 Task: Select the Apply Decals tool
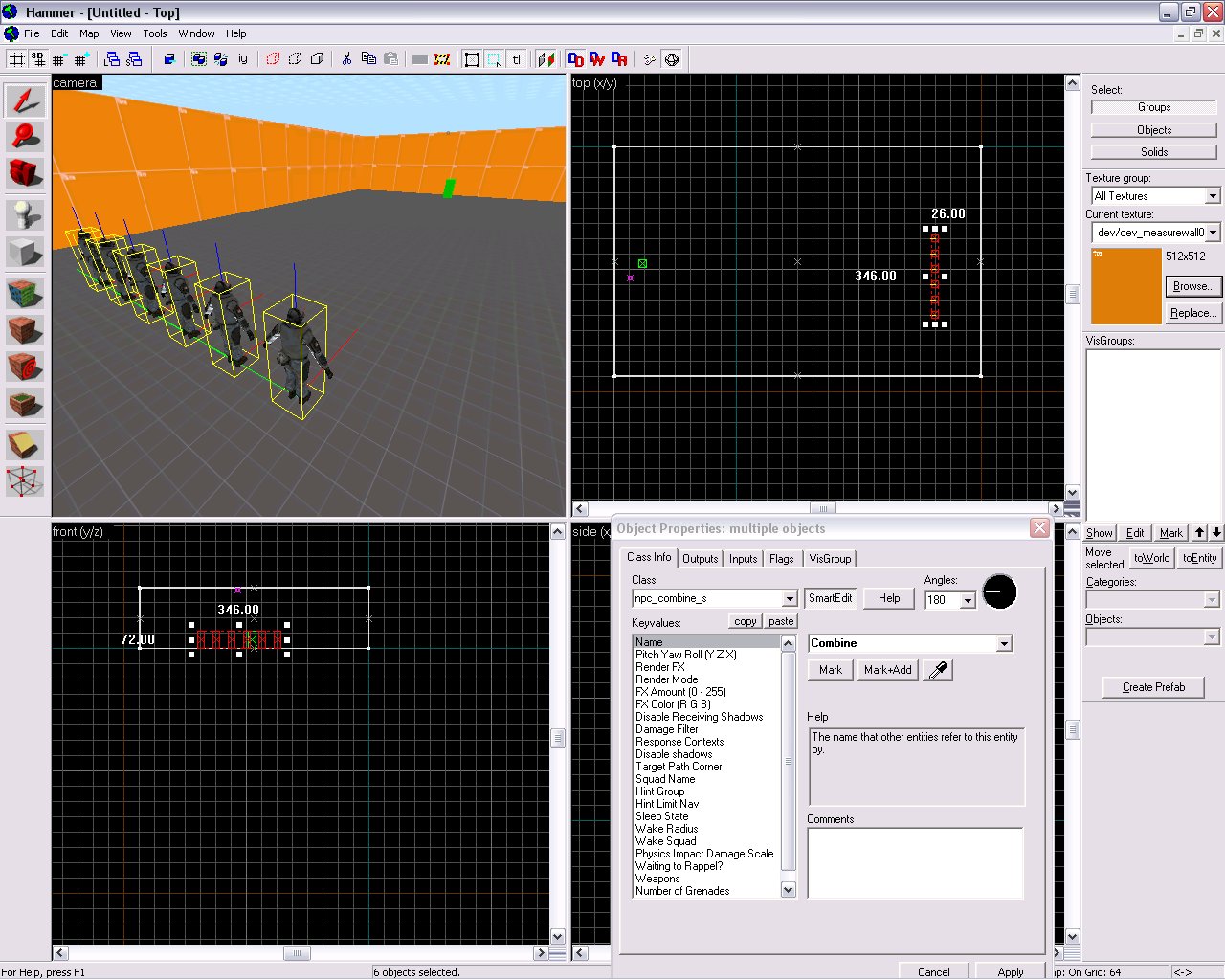(25, 367)
